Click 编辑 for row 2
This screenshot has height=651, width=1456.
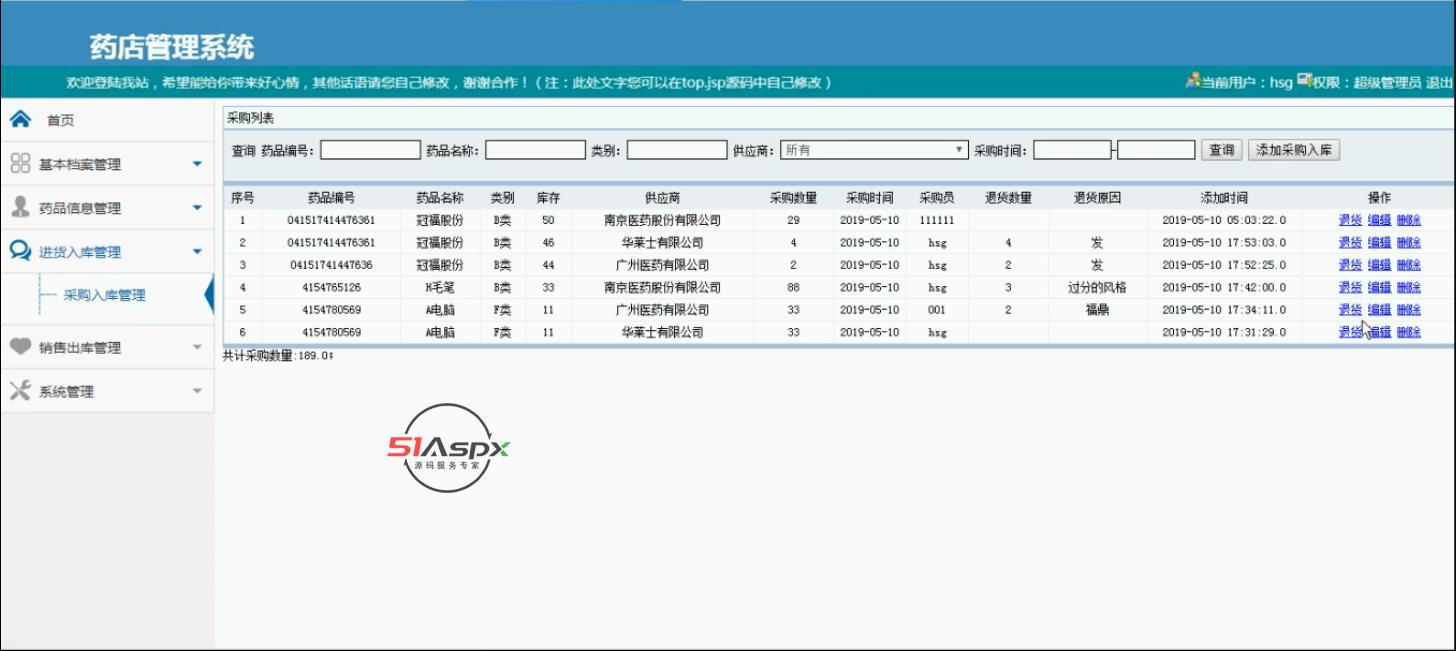[1379, 242]
